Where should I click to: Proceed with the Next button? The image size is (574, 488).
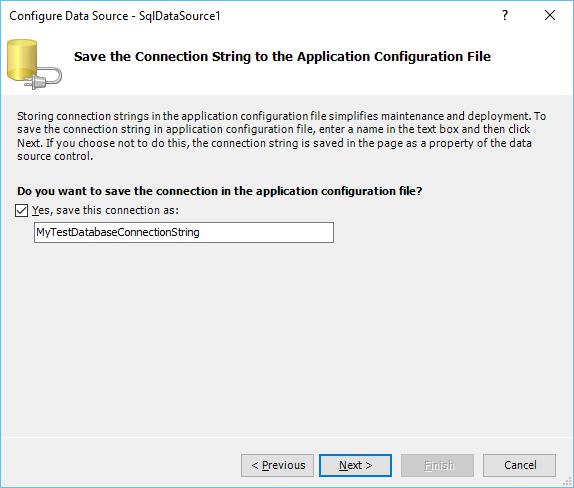point(355,465)
